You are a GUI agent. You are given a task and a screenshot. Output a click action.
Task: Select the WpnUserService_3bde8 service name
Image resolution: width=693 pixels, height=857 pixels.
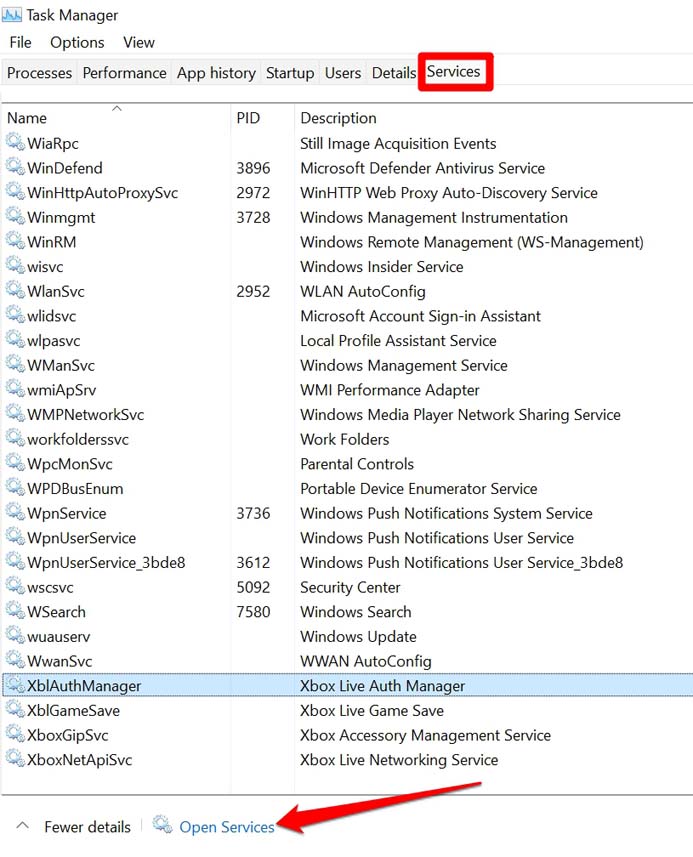tap(106, 562)
